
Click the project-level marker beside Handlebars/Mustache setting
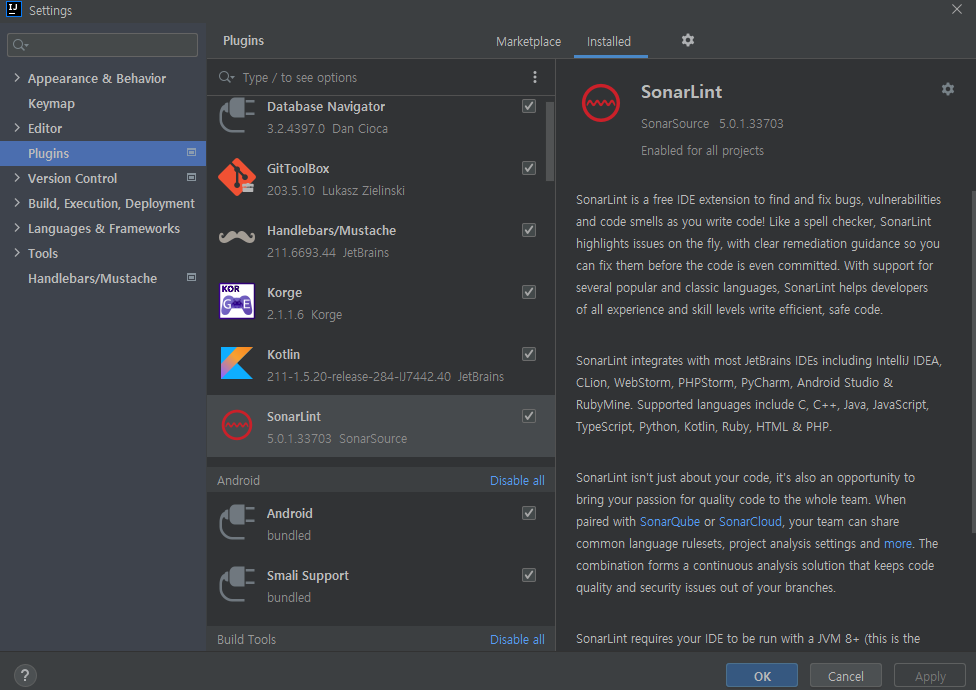point(192,277)
